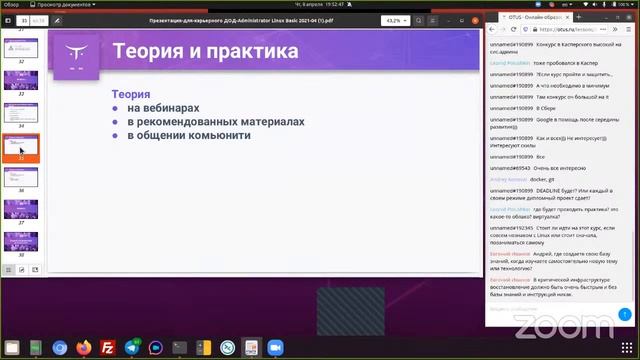Screen dimensions: 640x360
Task: Click the search magnifier icon in viewer toolbar
Action: 419,20
